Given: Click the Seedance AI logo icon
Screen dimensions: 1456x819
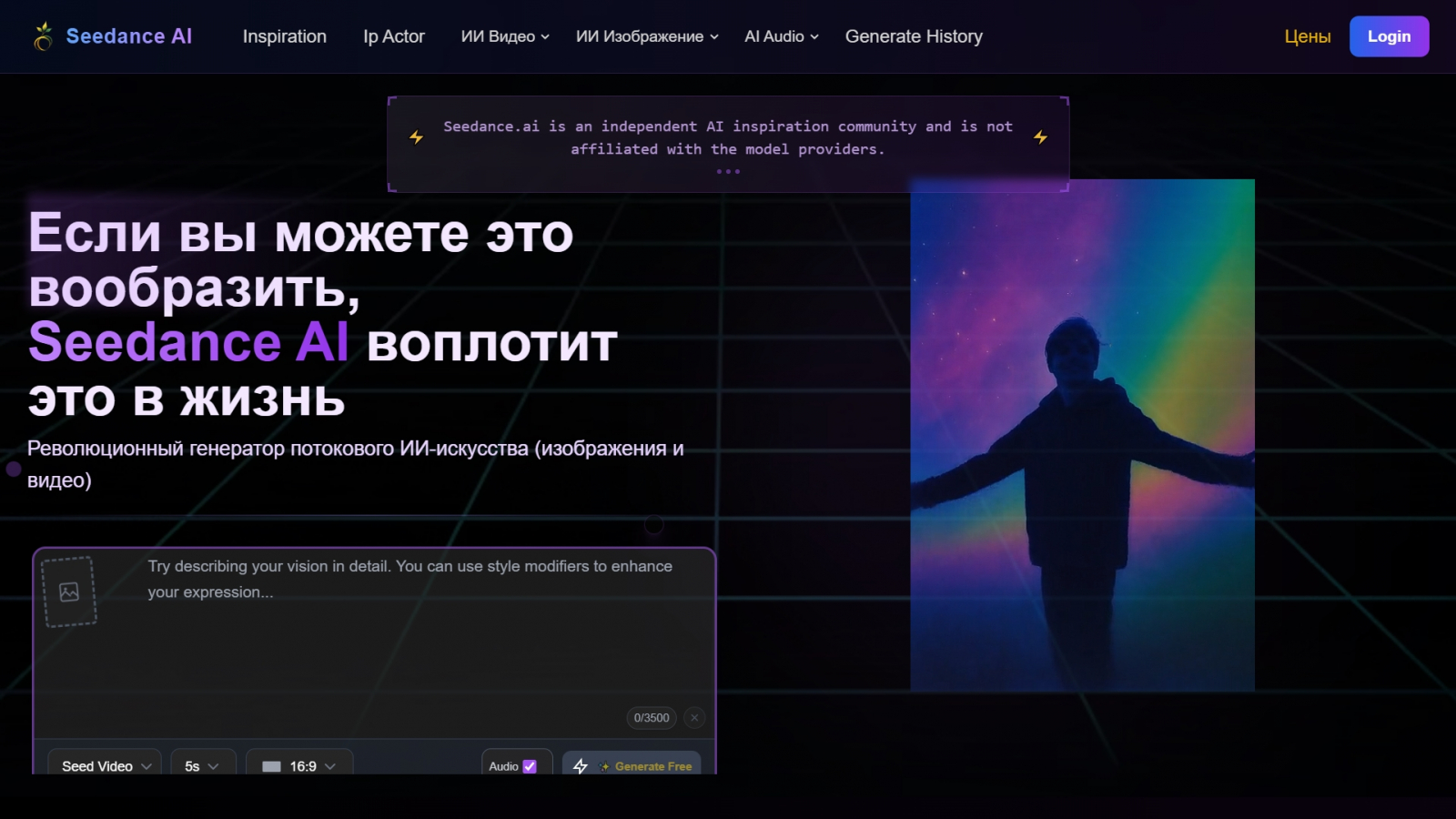Looking at the screenshot, I should pyautogui.click(x=43, y=36).
